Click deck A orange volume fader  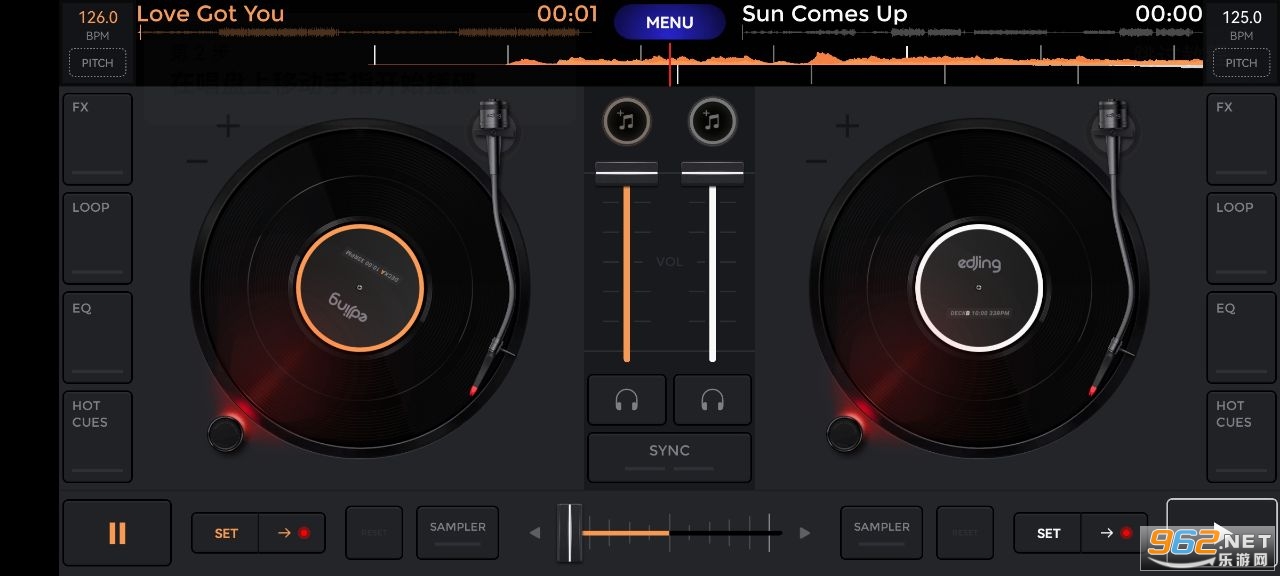point(627,173)
